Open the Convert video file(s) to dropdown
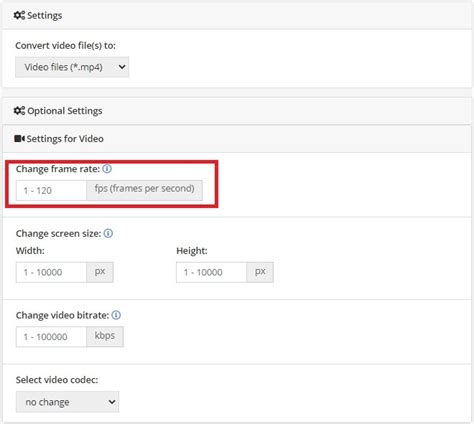 tap(72, 67)
